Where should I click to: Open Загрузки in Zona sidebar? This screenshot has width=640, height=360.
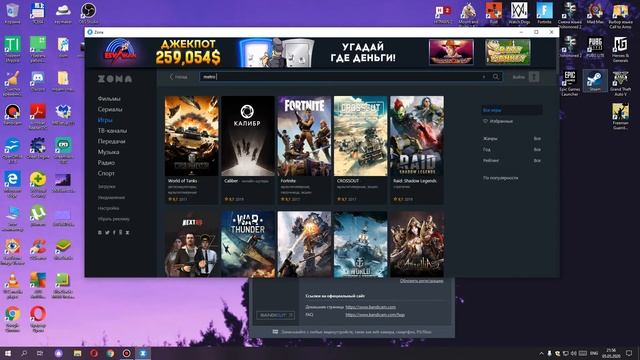click(107, 187)
